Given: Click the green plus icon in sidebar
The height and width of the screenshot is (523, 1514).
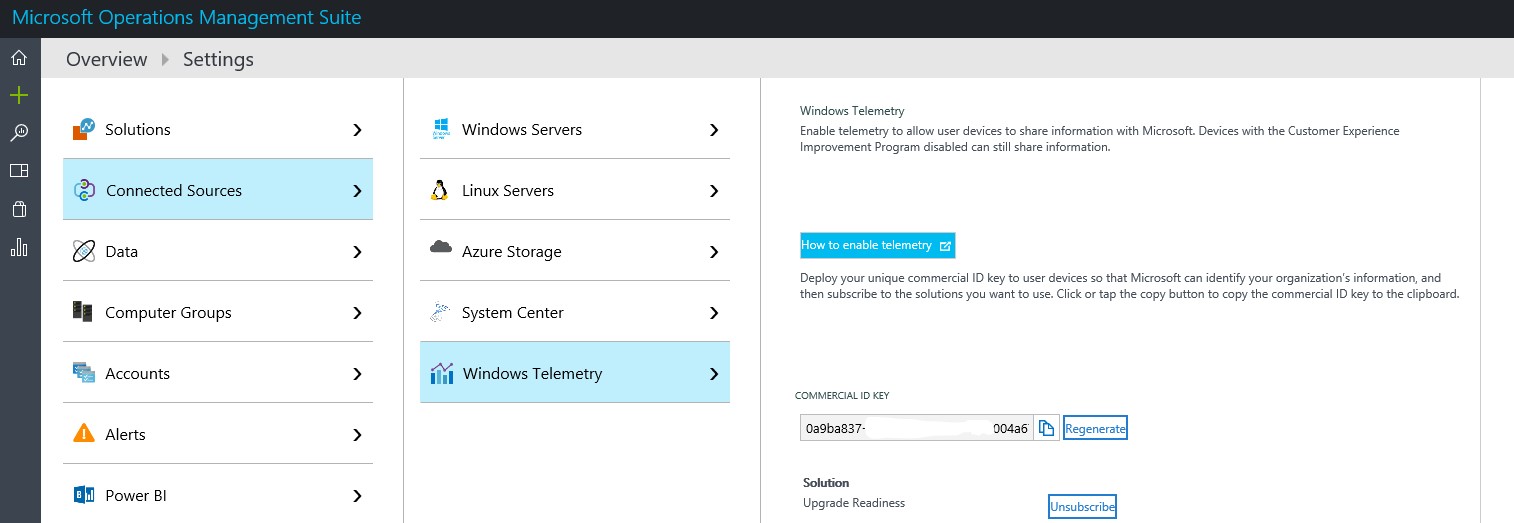Looking at the screenshot, I should coord(18,95).
